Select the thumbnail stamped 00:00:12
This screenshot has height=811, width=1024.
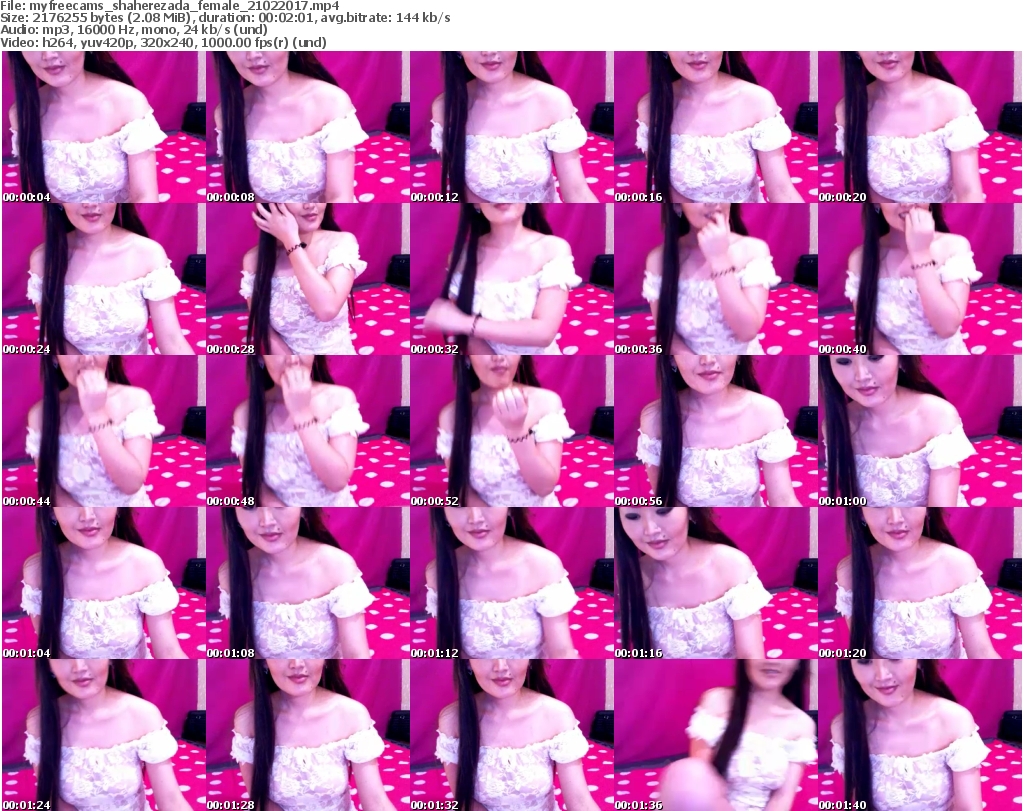pyautogui.click(x=512, y=127)
